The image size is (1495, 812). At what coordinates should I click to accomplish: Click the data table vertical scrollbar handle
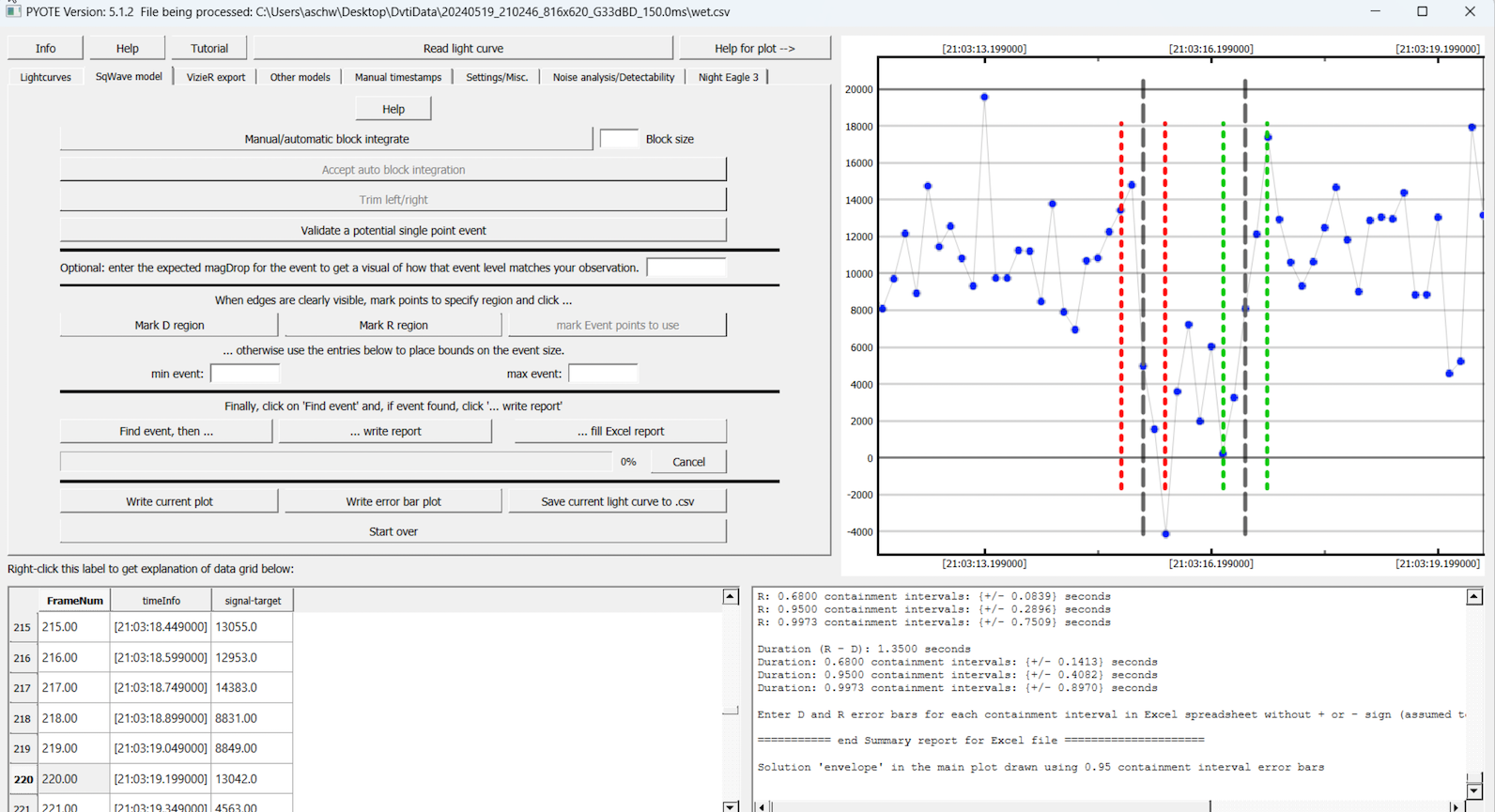[x=730, y=711]
